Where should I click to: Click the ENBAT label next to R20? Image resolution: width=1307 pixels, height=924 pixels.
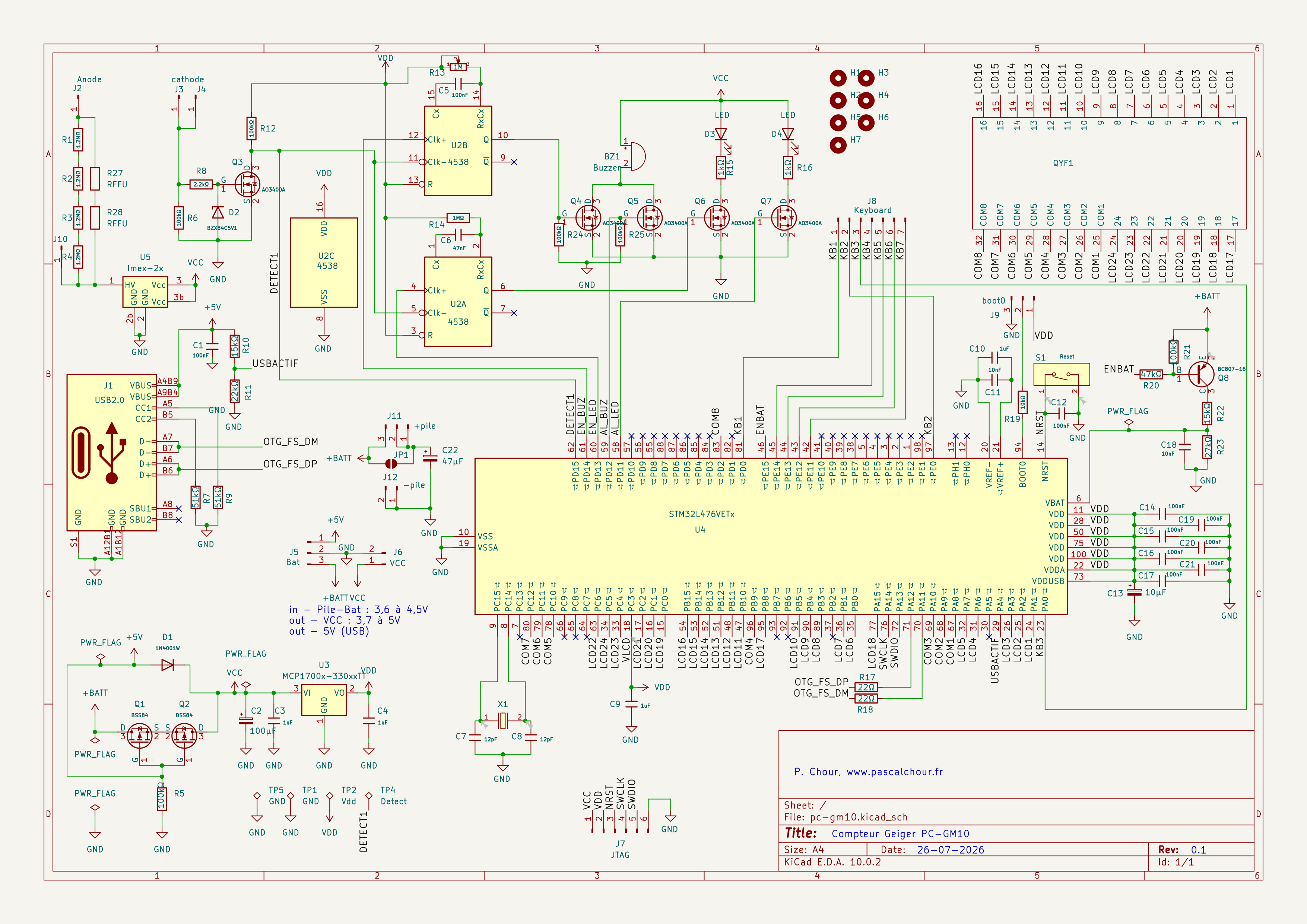tap(1119, 369)
